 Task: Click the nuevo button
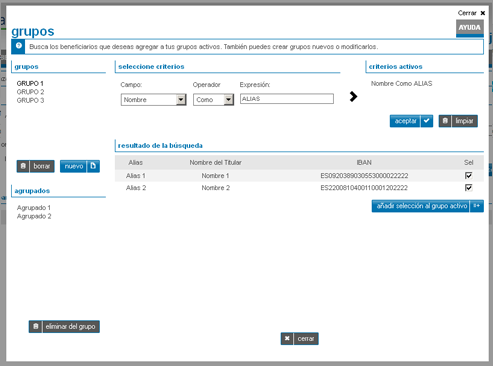coord(80,166)
